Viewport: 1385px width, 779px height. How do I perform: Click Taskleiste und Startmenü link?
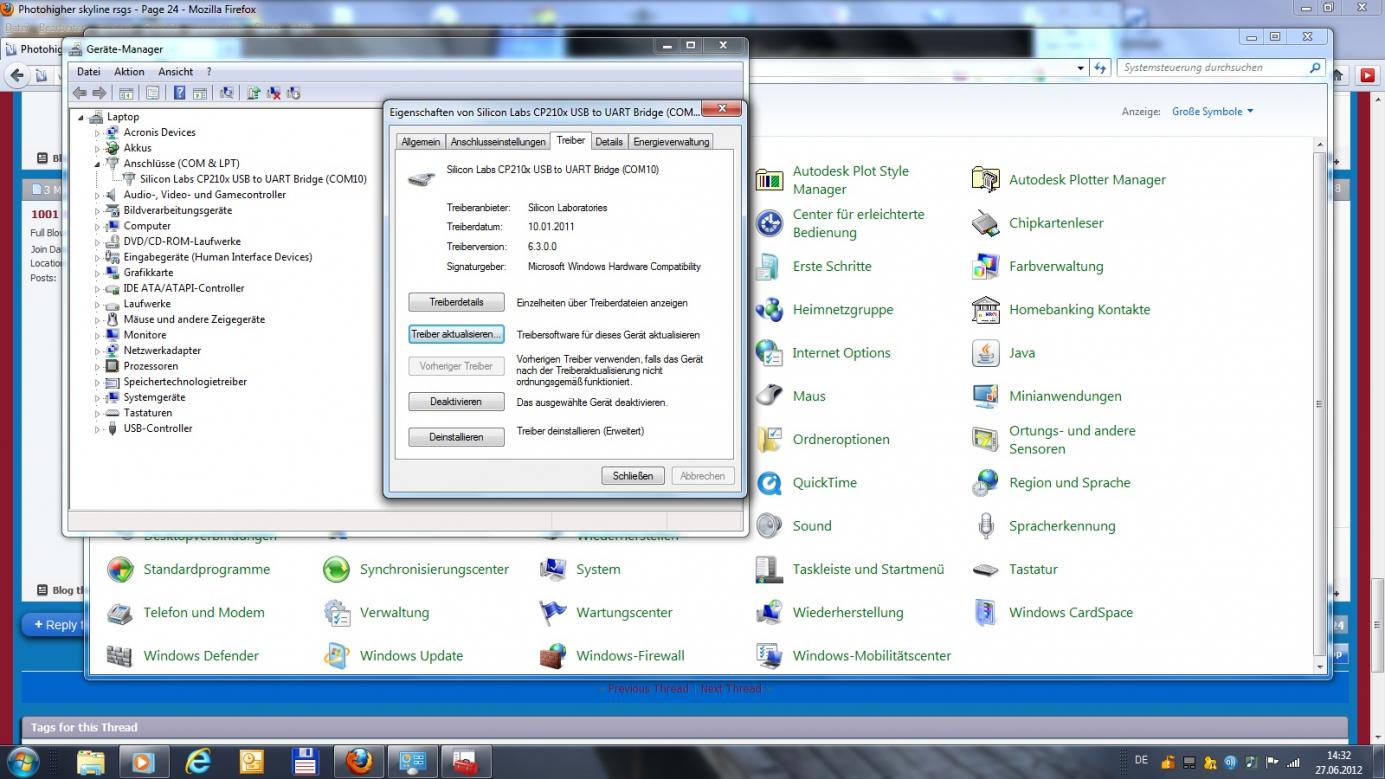pos(868,569)
